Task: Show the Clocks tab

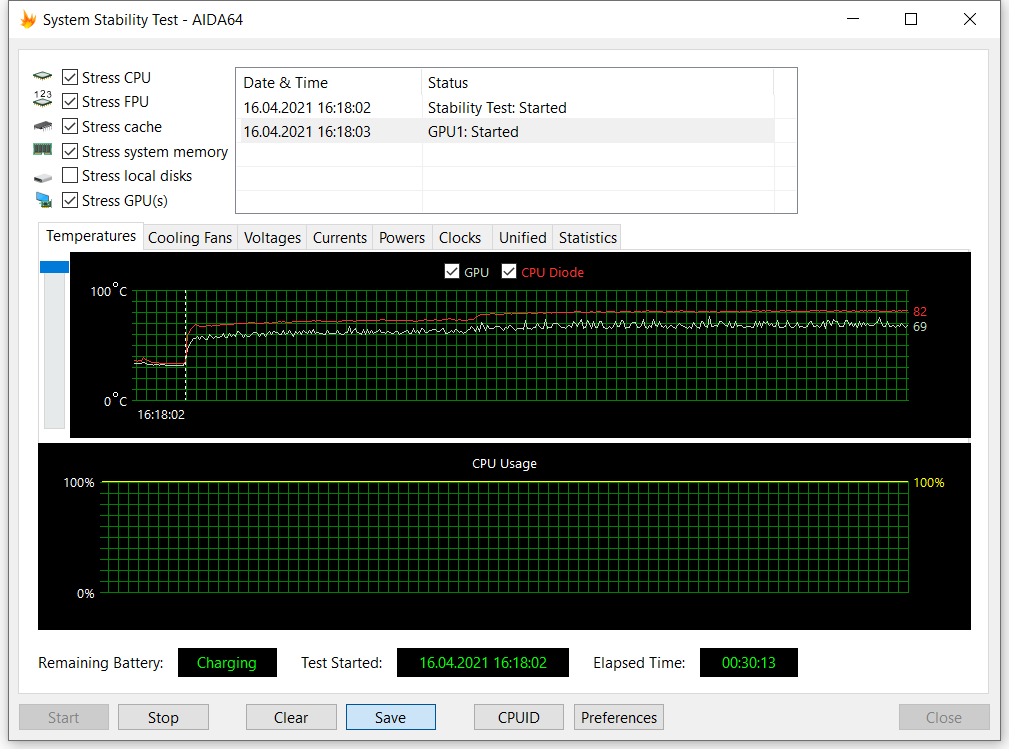Action: click(x=460, y=237)
